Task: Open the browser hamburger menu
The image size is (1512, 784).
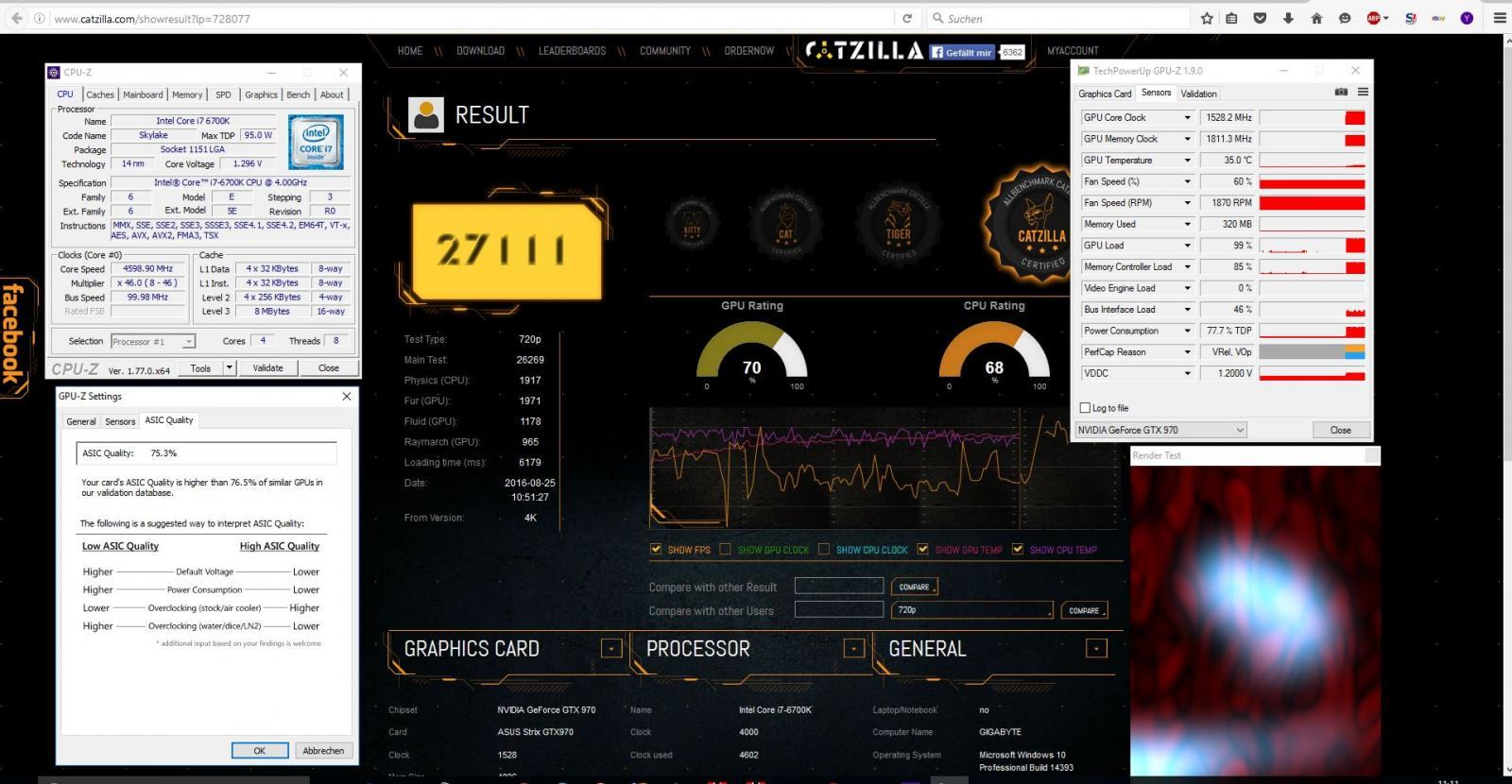Action: [1498, 18]
